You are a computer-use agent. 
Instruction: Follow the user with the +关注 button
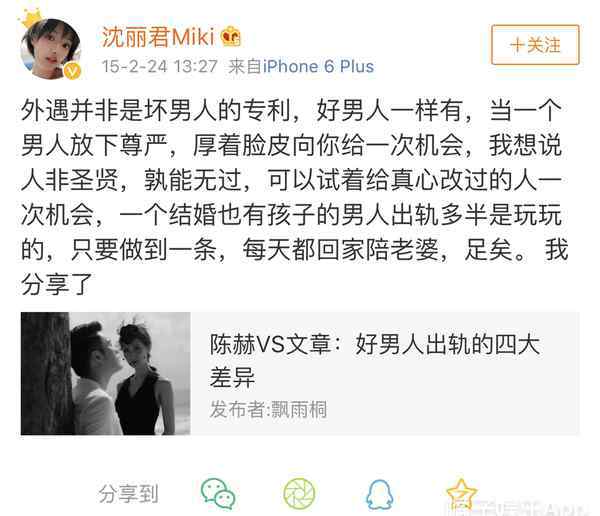point(535,45)
